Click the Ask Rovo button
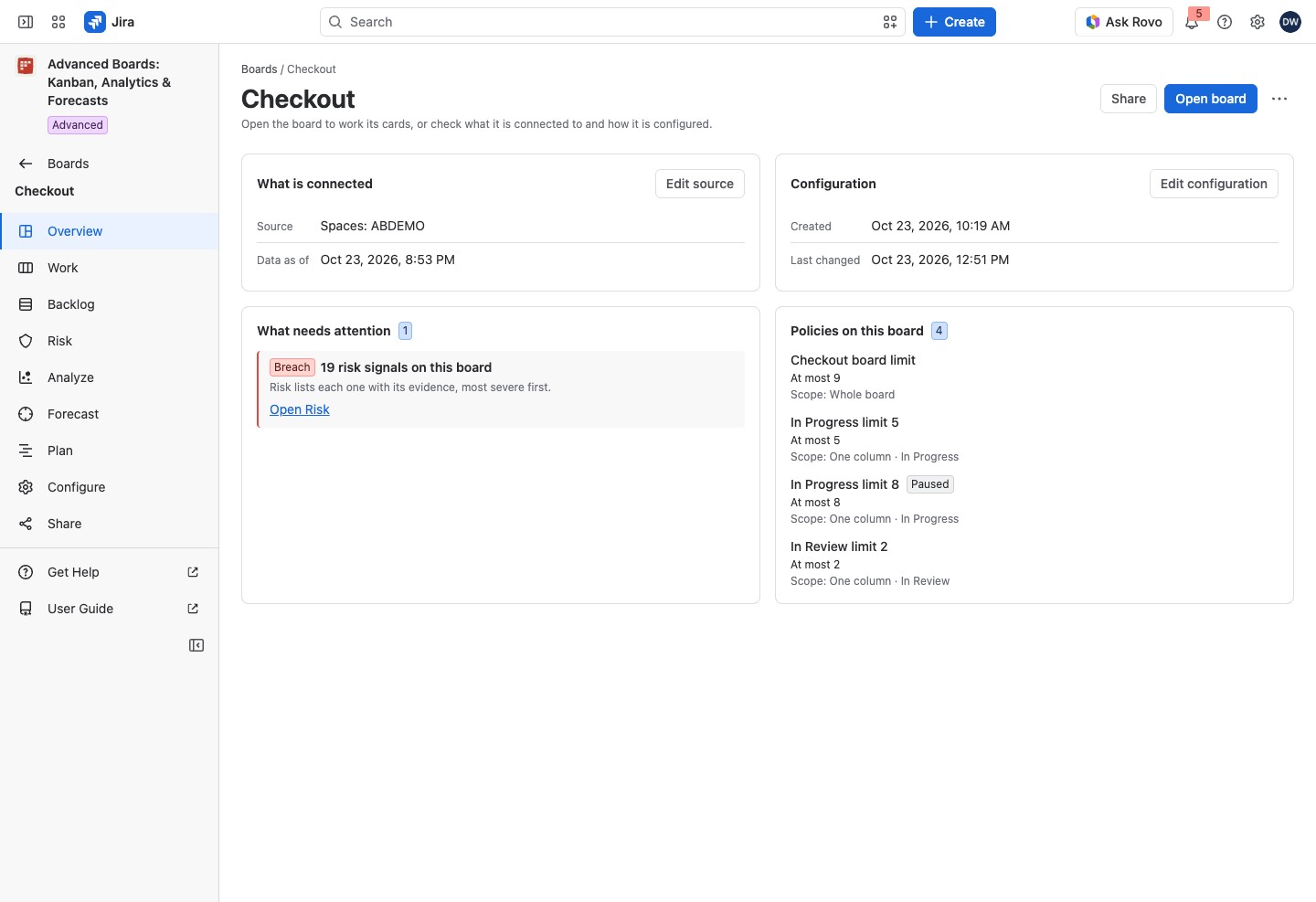Screen dimensions: 1316x902 pyautogui.click(x=1124, y=22)
